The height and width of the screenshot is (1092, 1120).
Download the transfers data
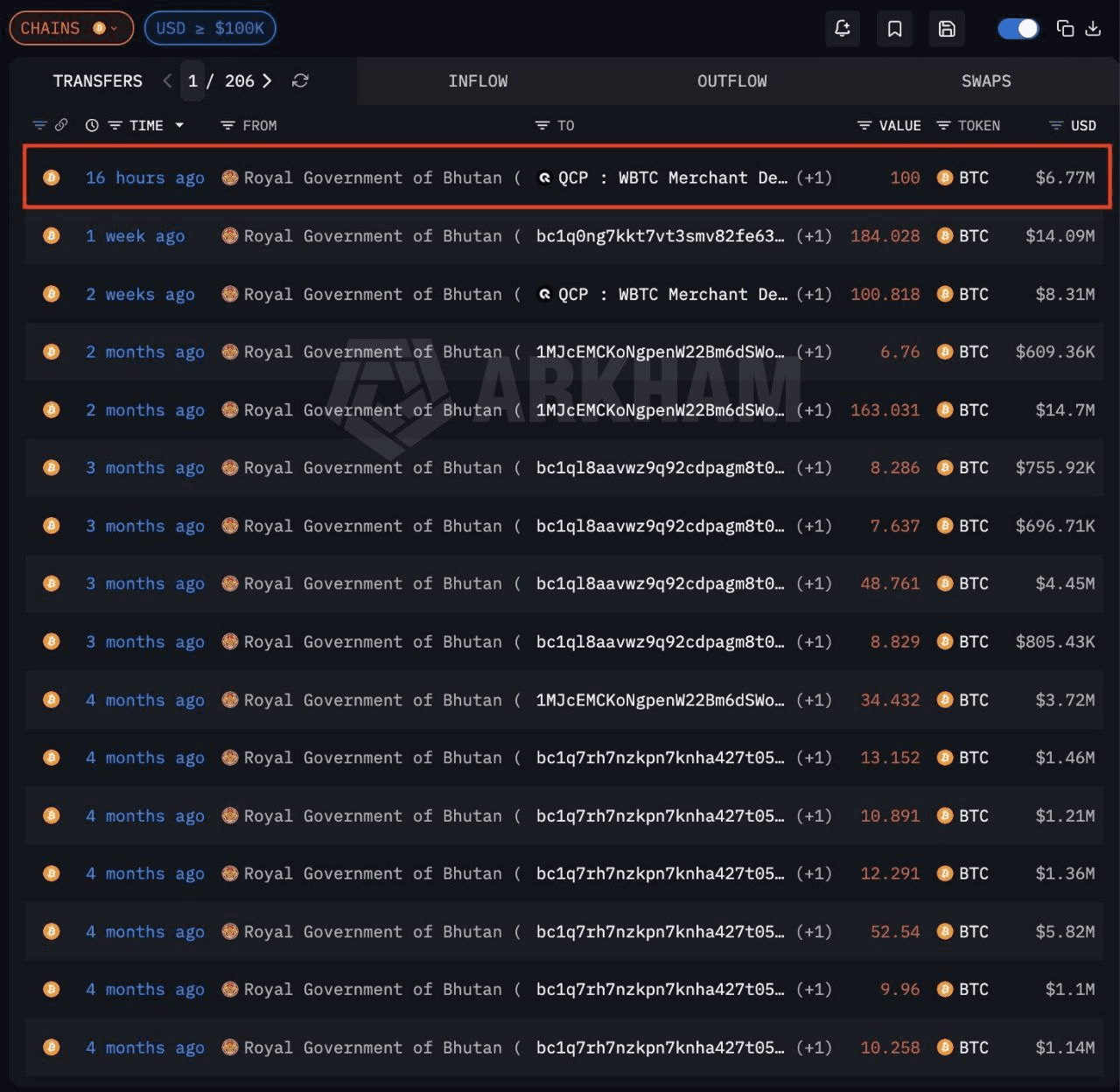pyautogui.click(x=1093, y=29)
